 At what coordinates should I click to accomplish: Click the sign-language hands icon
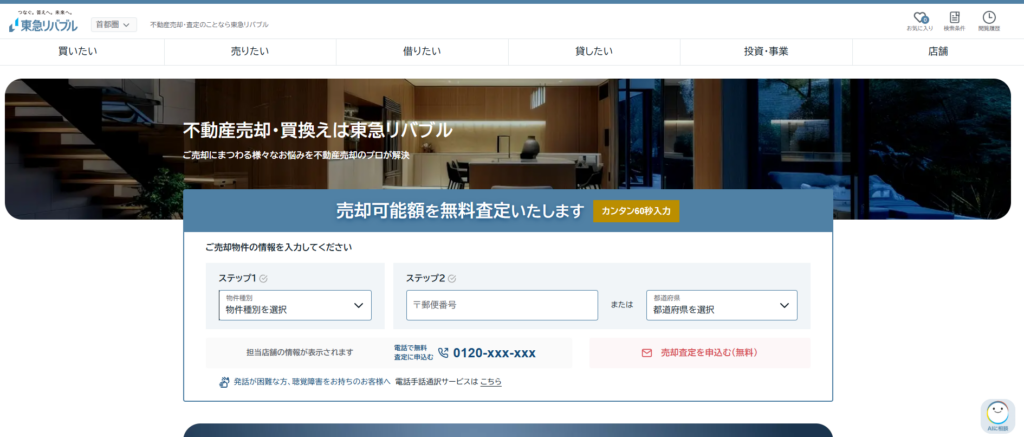click(224, 382)
